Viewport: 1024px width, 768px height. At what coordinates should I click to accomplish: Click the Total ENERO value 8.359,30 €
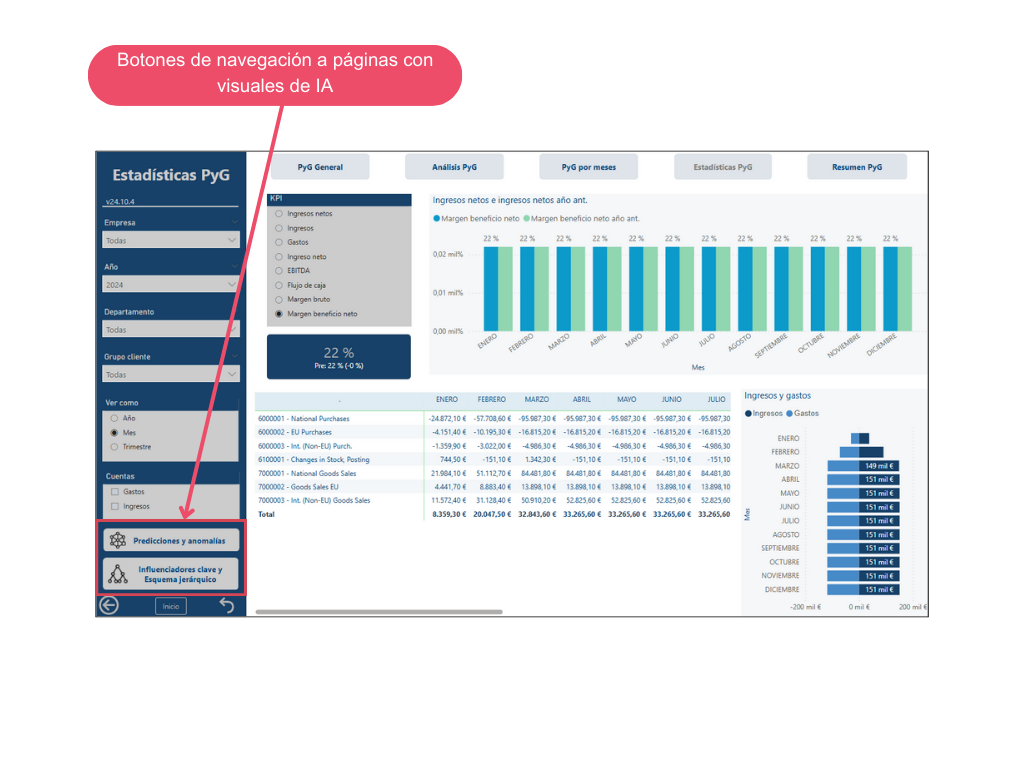(449, 515)
